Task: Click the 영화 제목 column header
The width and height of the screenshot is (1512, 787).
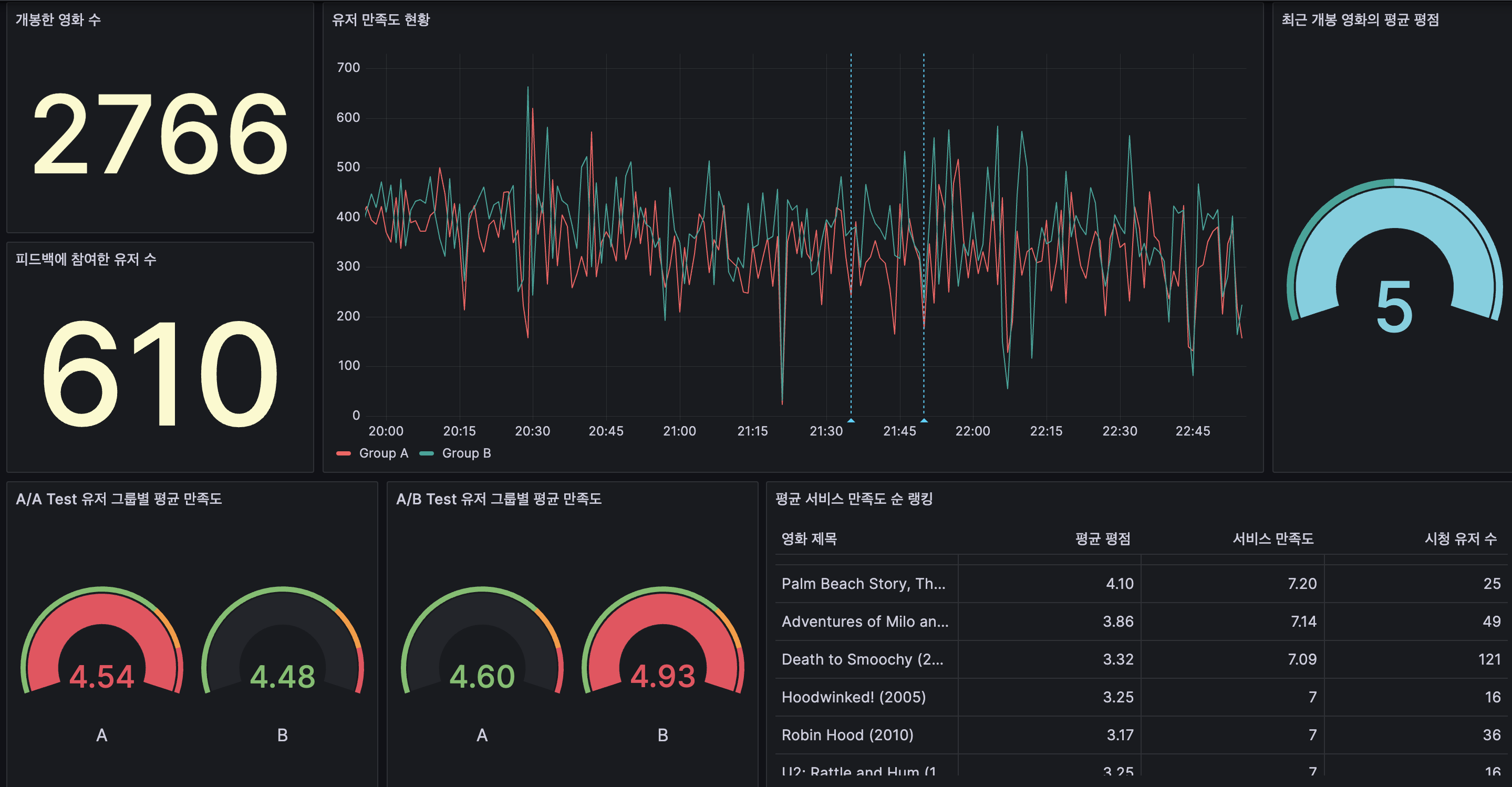Action: tap(809, 539)
